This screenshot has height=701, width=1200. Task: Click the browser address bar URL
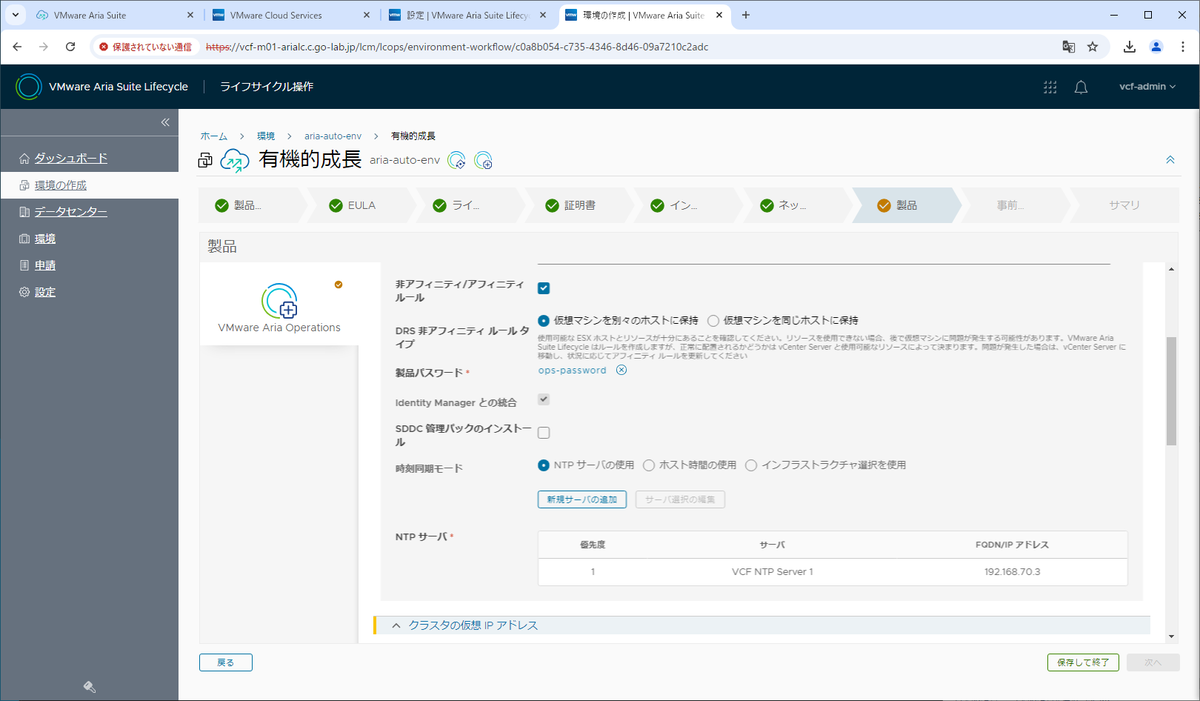(455, 46)
